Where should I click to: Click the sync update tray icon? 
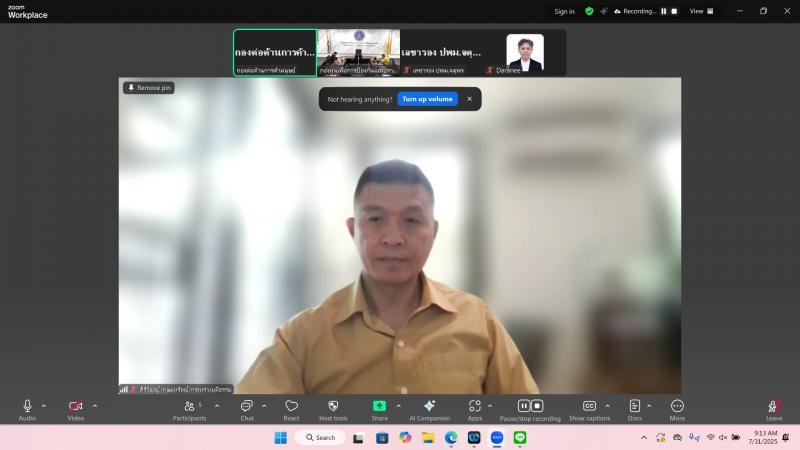(x=661, y=438)
